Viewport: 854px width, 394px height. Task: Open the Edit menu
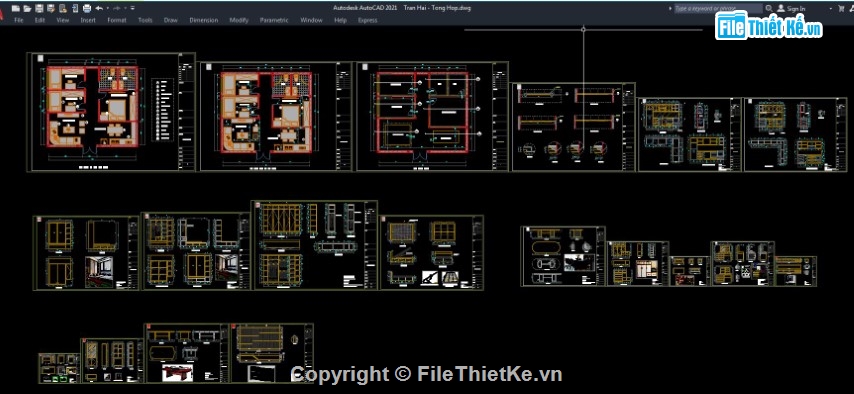pos(39,20)
